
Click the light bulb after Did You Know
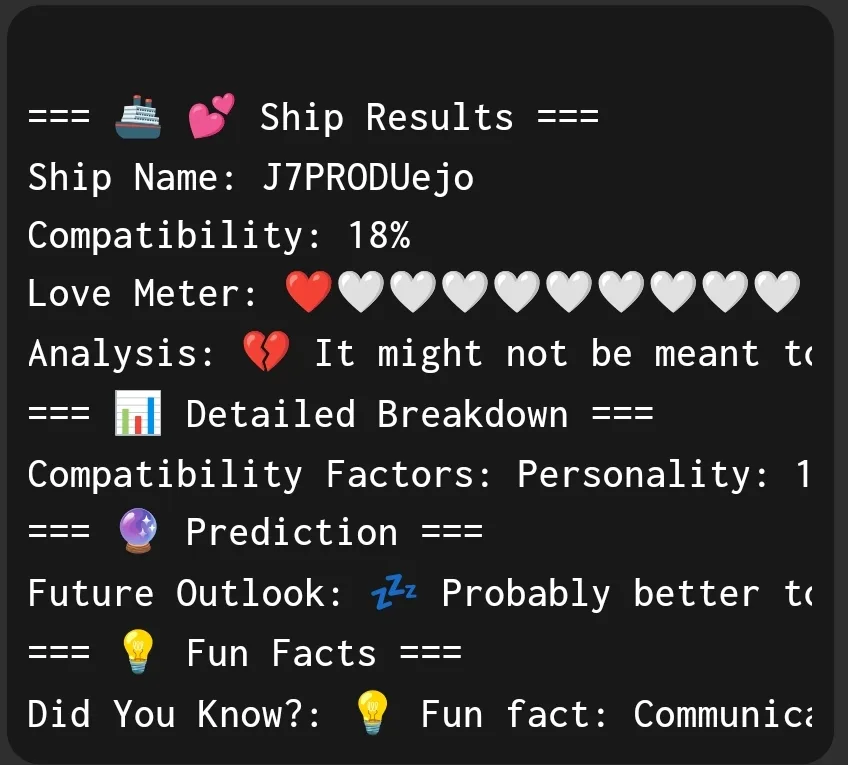tap(372, 713)
